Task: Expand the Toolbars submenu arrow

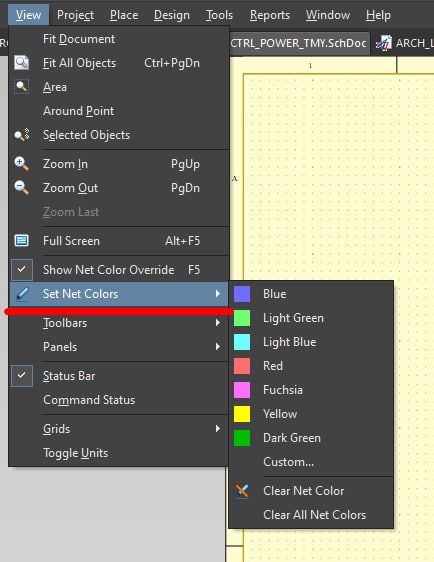Action: click(x=218, y=323)
